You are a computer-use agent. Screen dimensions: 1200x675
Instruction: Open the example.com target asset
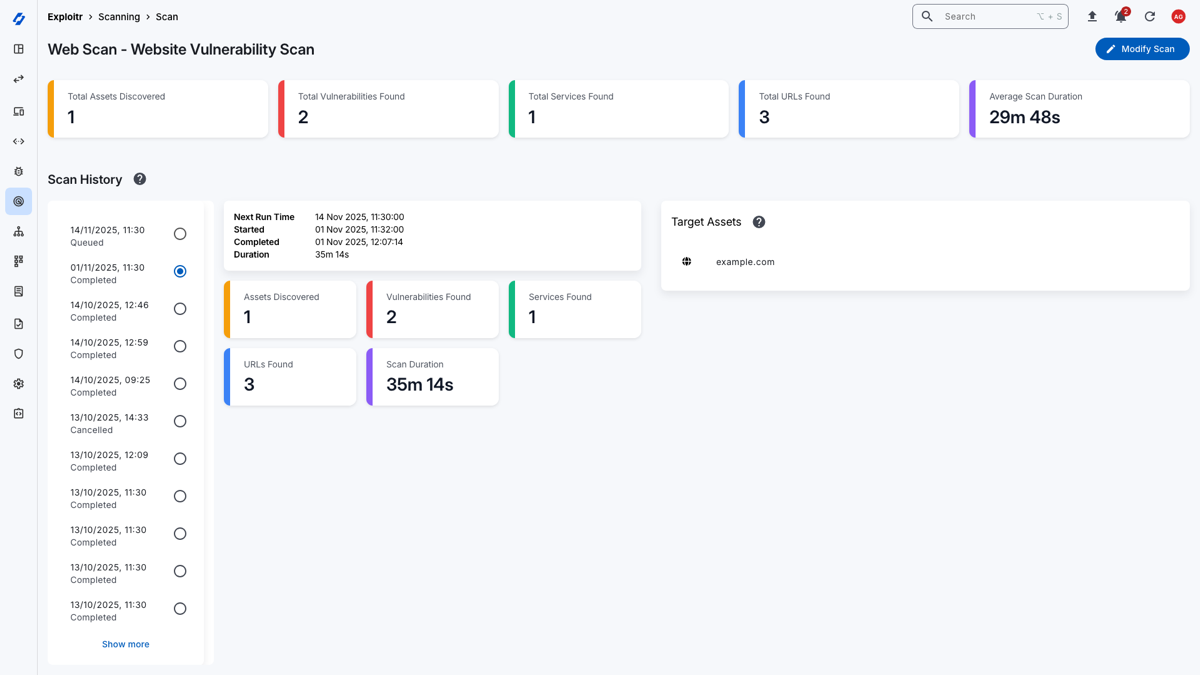(745, 262)
